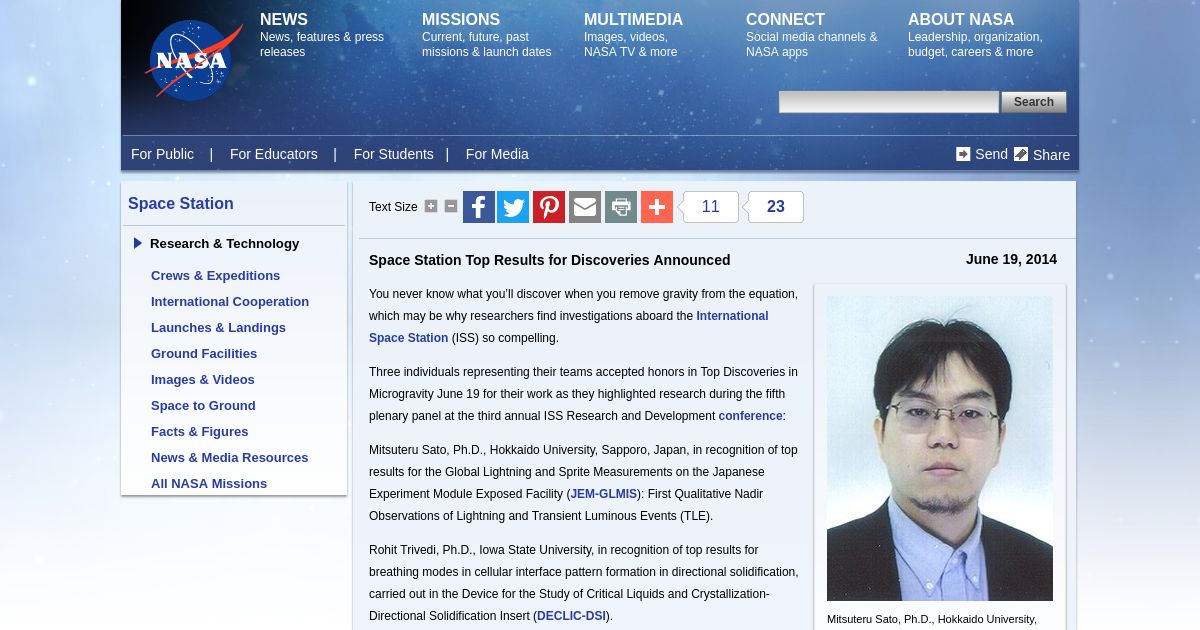The image size is (1200, 630).
Task: Click the article title Space Station Top Results
Action: pos(549,260)
